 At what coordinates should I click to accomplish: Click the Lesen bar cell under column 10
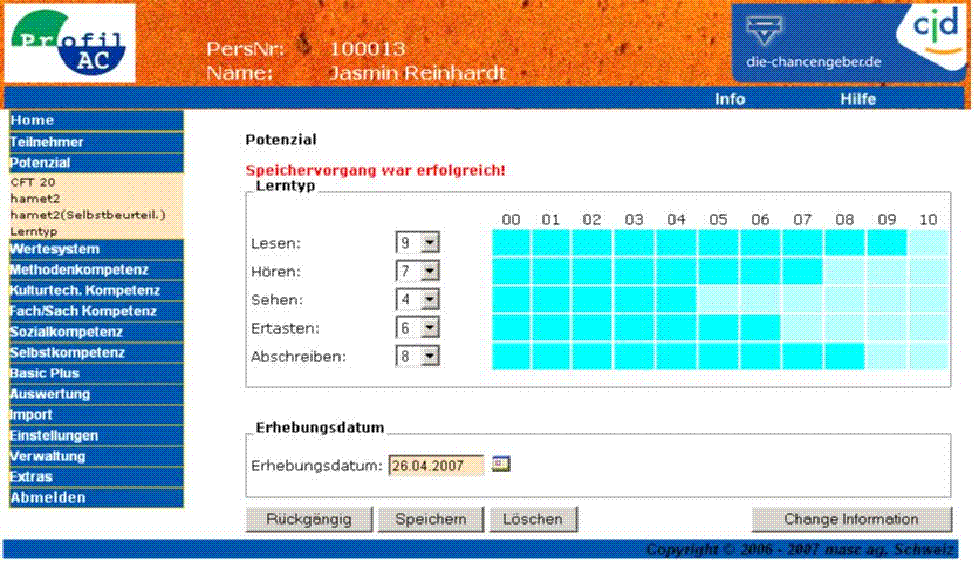click(929, 243)
